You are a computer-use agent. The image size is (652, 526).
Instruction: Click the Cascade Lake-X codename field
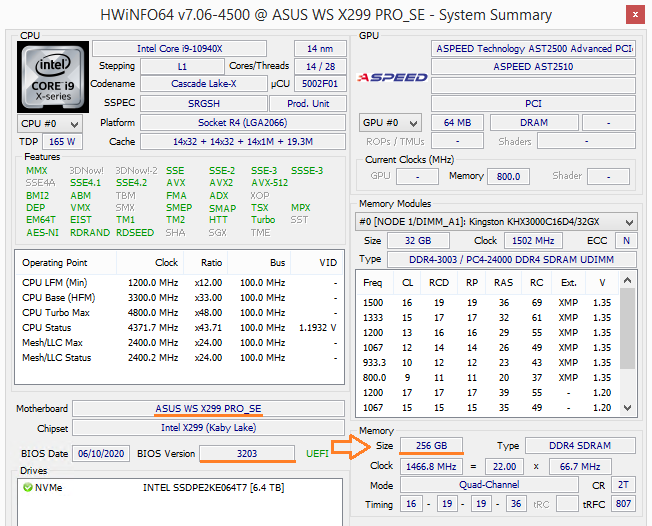pyautogui.click(x=204, y=84)
